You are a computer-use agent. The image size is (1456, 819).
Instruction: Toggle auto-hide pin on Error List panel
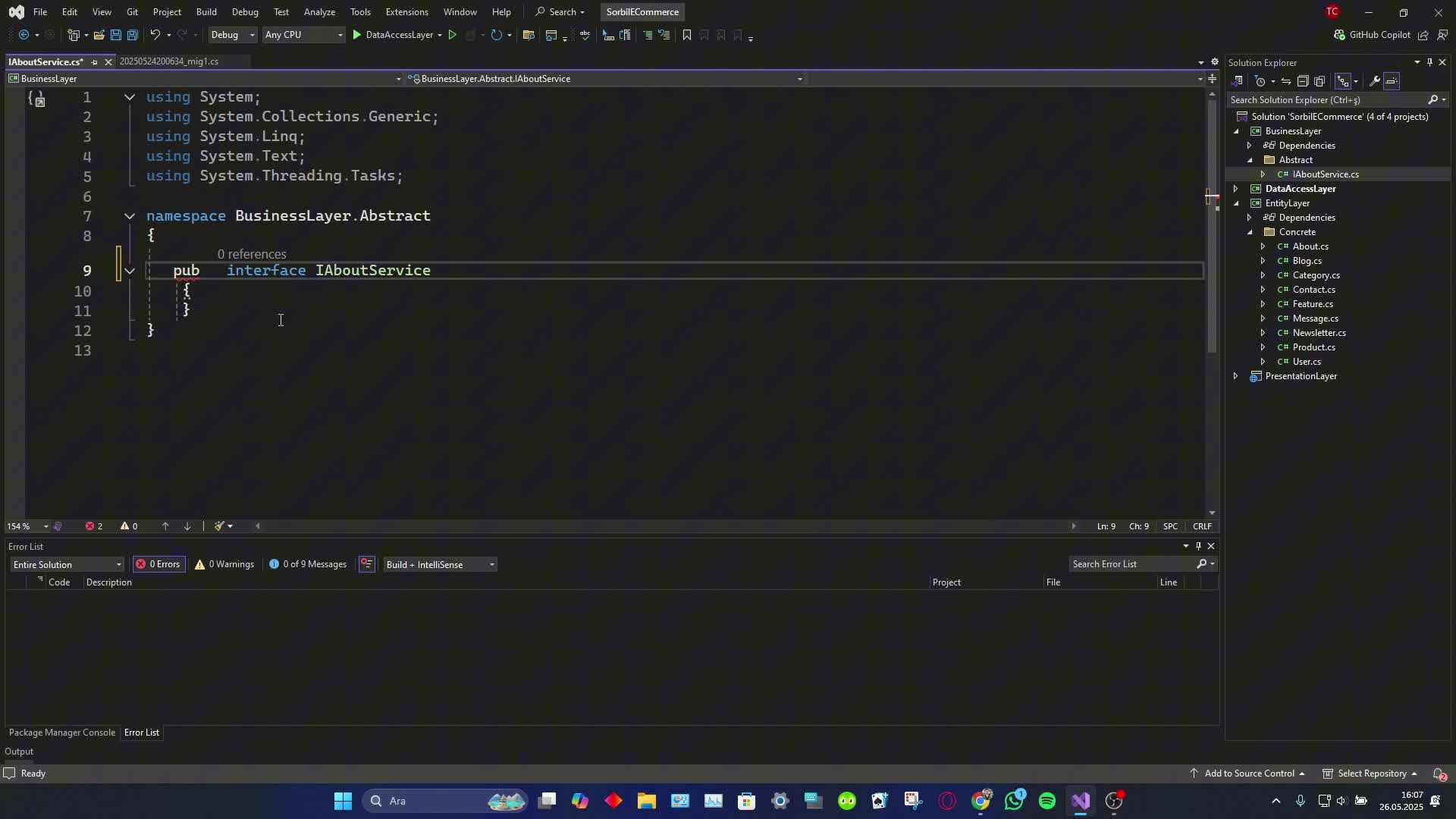click(x=1198, y=546)
